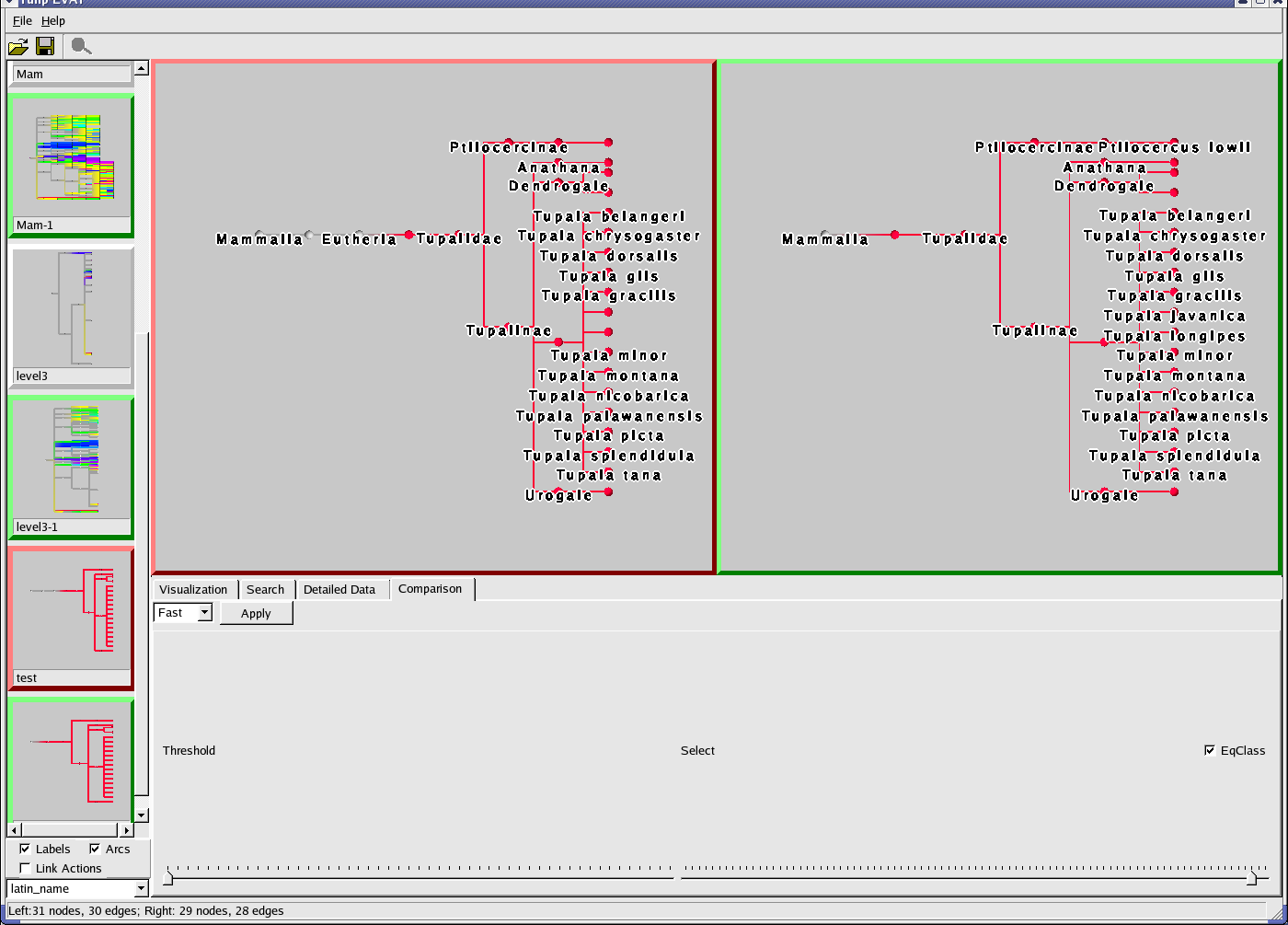Viewport: 1288px width, 925px height.
Task: Click Tupaiidae node in left graph
Action: click(459, 238)
